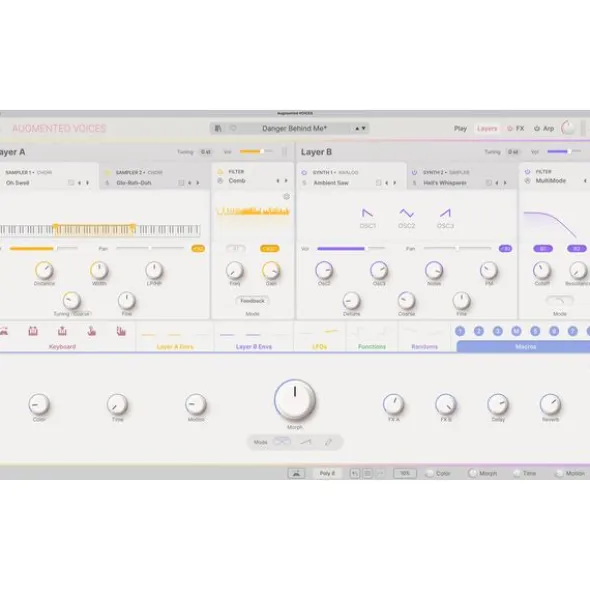590x591 pixels.
Task: Toggle Layer A filter grey routing pill
Action: click(236, 248)
